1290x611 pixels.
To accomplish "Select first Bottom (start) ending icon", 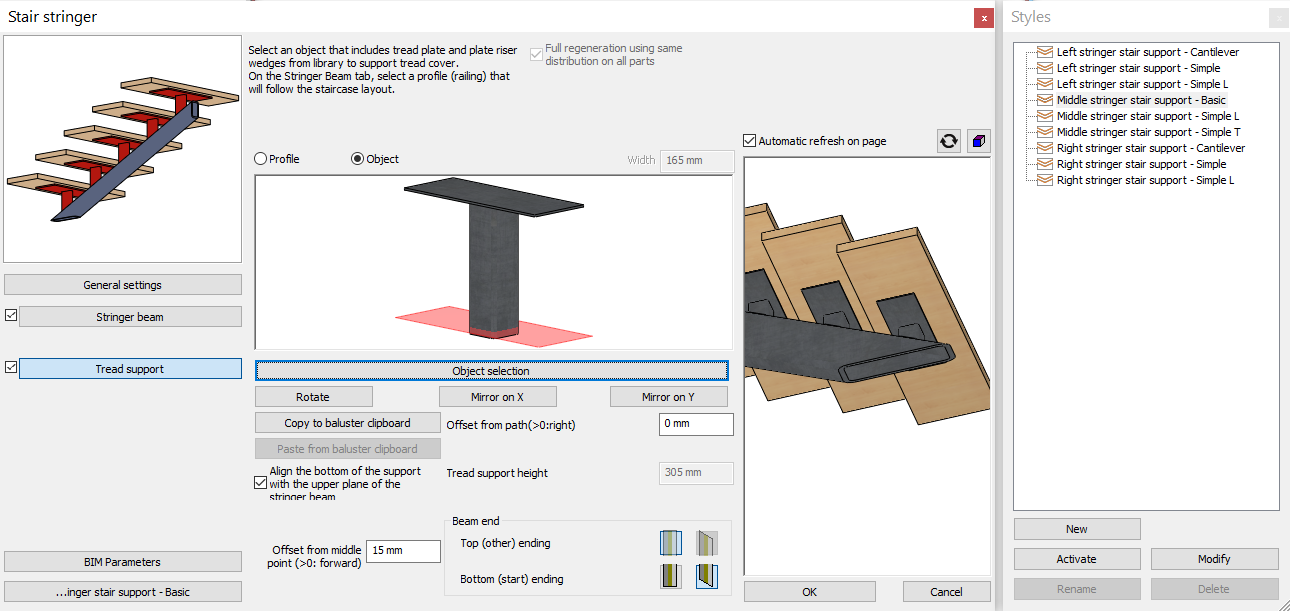I will [670, 578].
